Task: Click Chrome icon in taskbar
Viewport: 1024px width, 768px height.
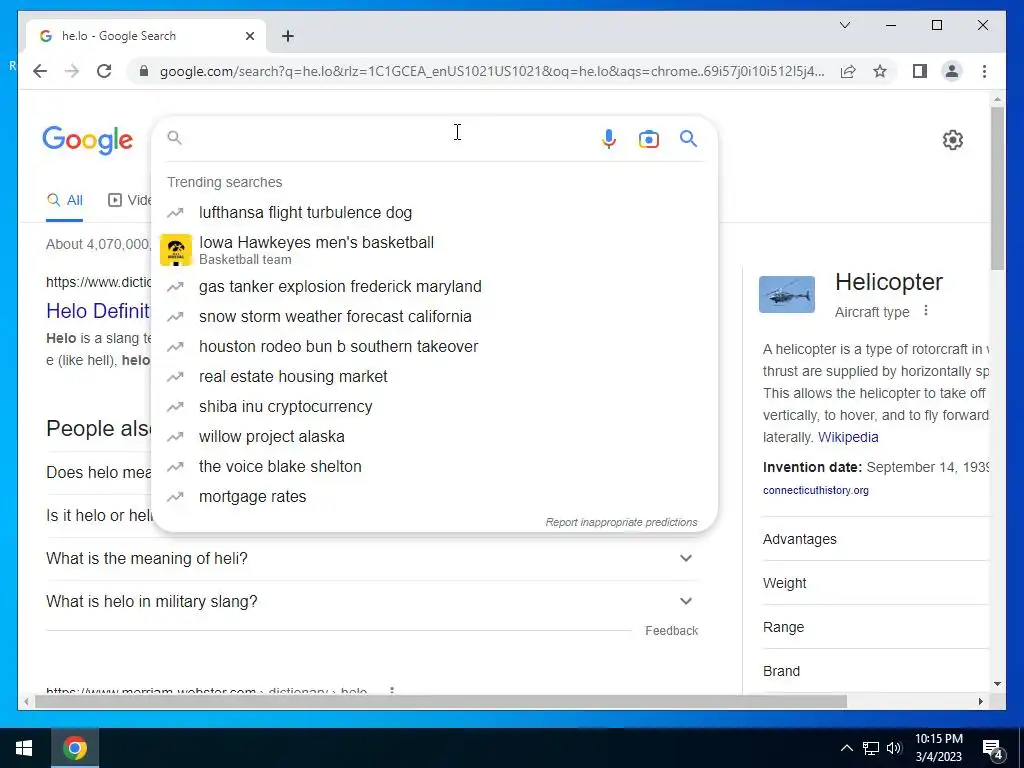Action: [74, 748]
